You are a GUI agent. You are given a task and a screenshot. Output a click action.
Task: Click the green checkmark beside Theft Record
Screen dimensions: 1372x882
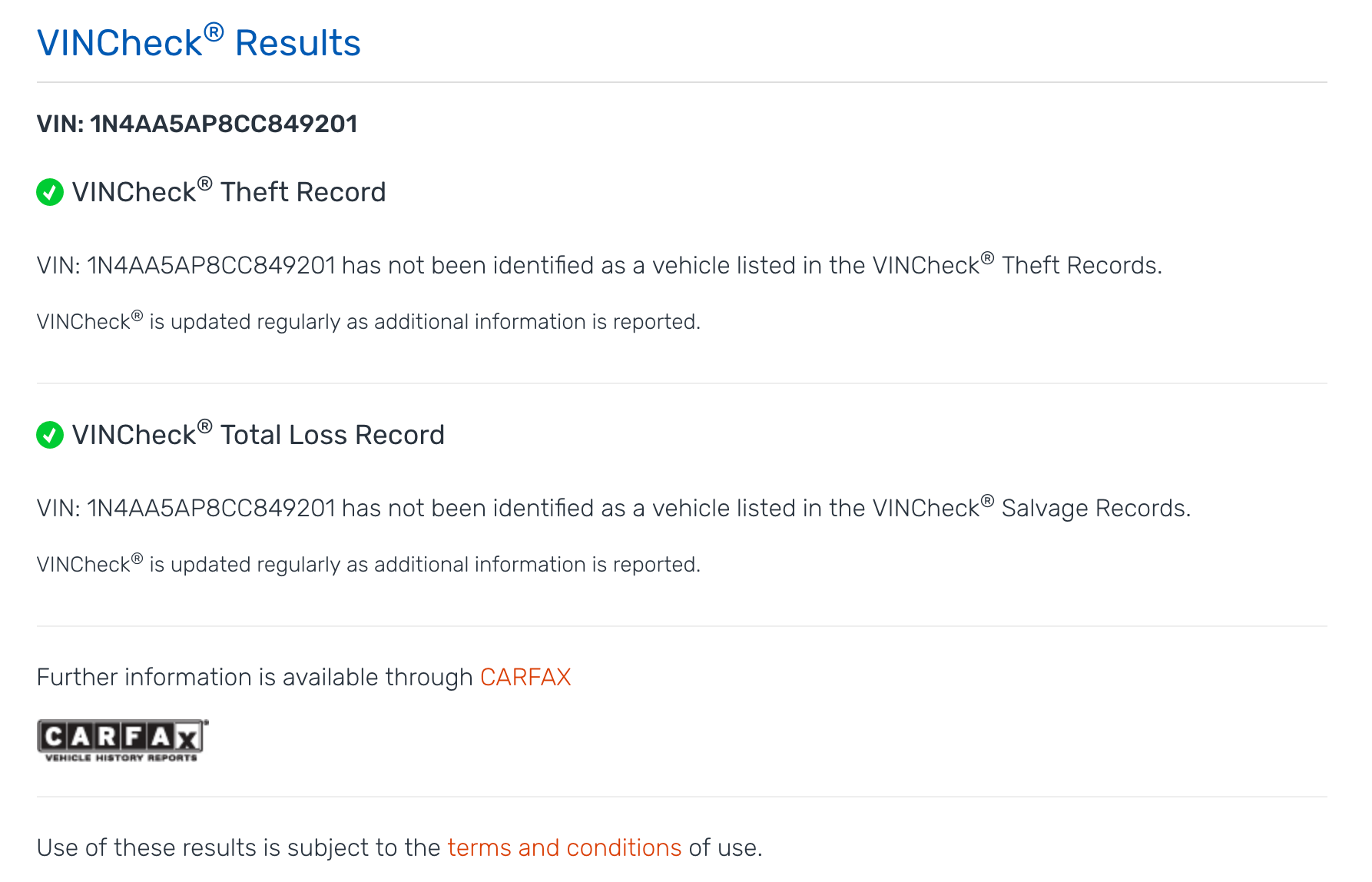[49, 193]
